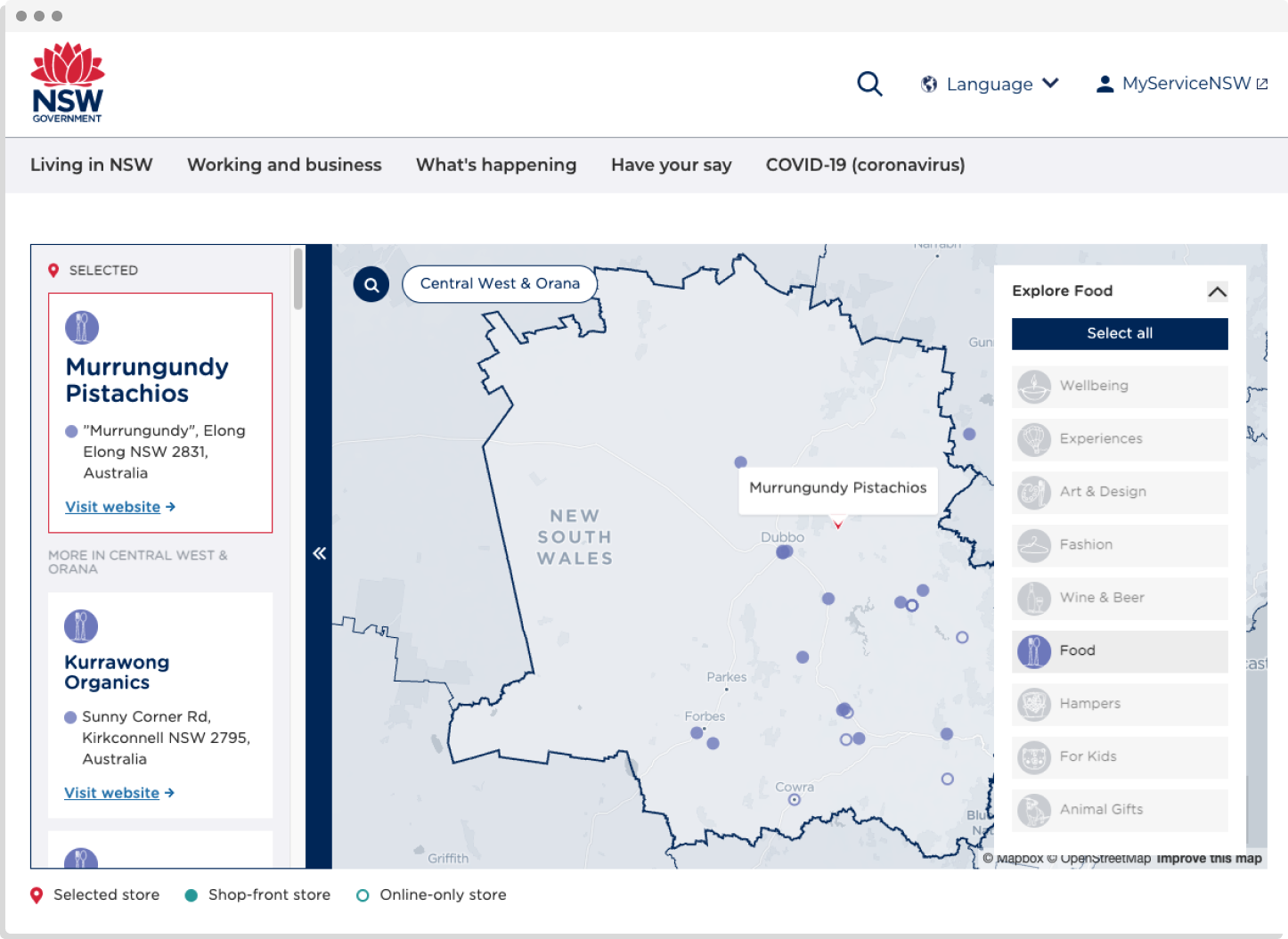Click the Murrungundy Pistachios food icon
Image resolution: width=1288 pixels, height=939 pixels.
click(82, 328)
